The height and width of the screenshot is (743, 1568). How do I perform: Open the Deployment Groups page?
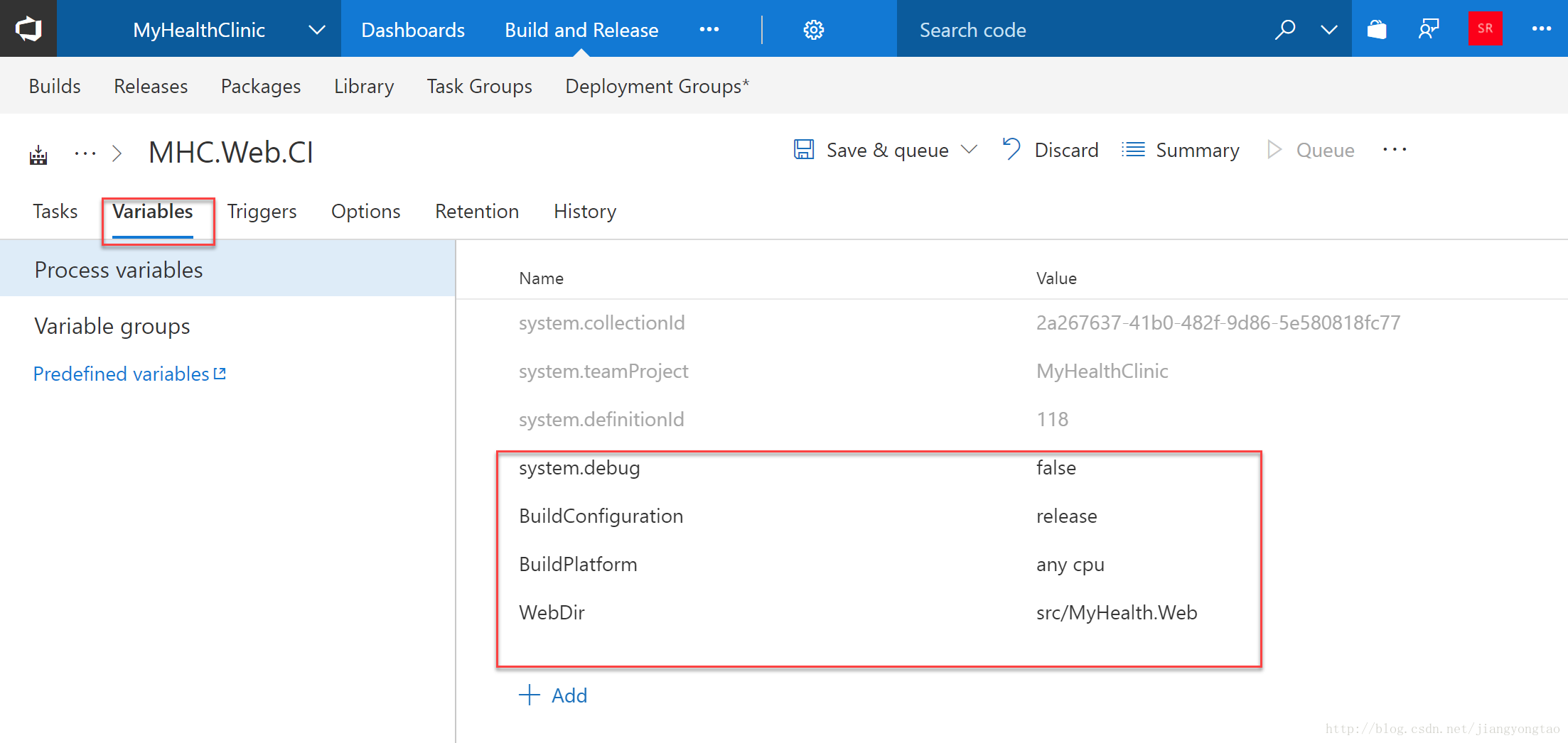657,86
